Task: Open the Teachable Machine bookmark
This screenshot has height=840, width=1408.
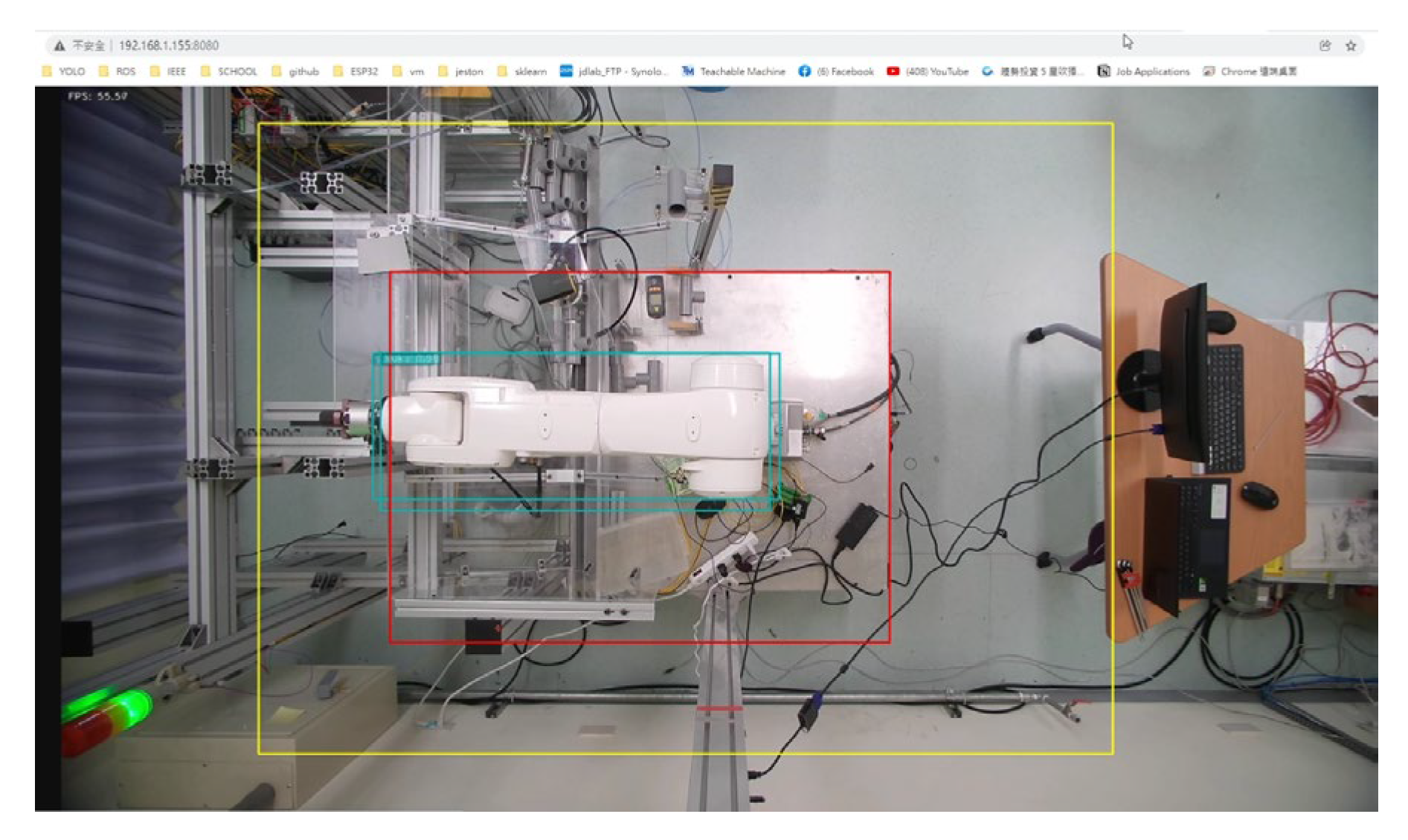Action: pyautogui.click(x=733, y=71)
